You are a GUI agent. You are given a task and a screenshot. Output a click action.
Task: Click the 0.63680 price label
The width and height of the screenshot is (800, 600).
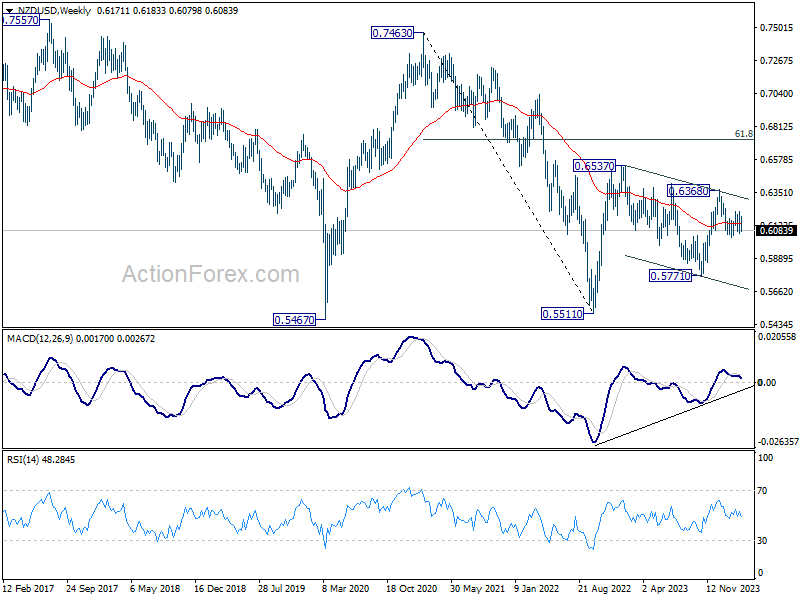click(x=688, y=191)
